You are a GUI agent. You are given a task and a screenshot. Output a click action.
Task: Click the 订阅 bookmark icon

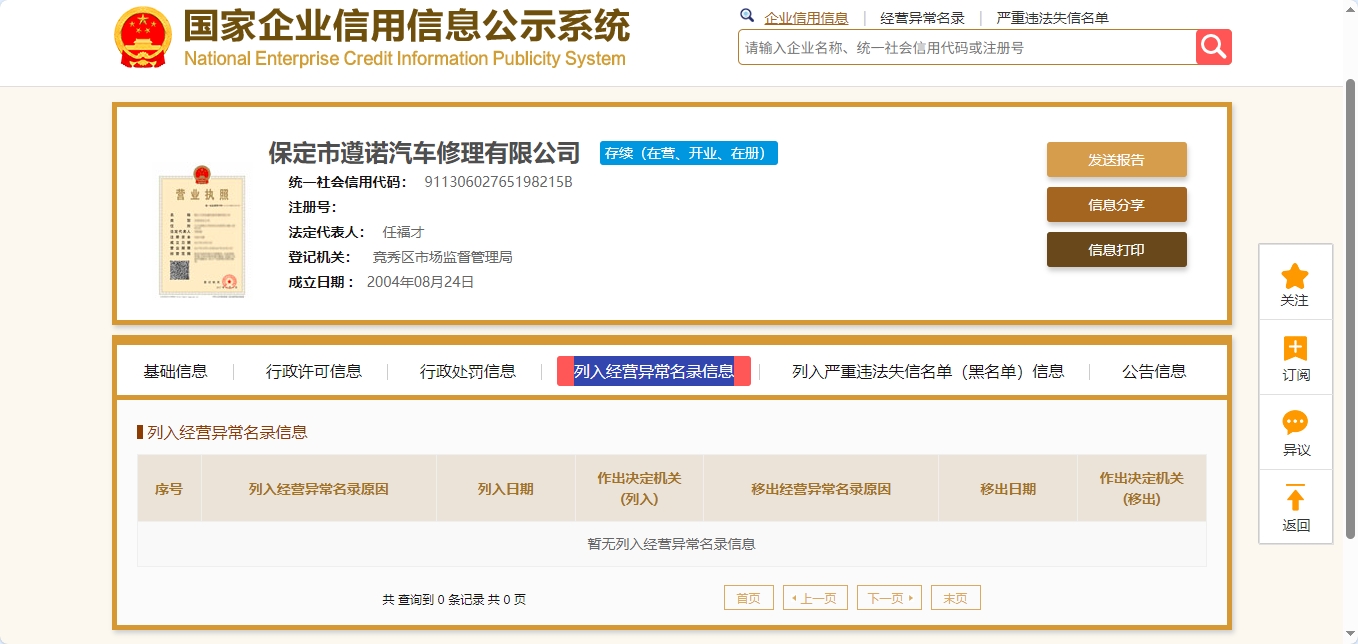[1295, 349]
